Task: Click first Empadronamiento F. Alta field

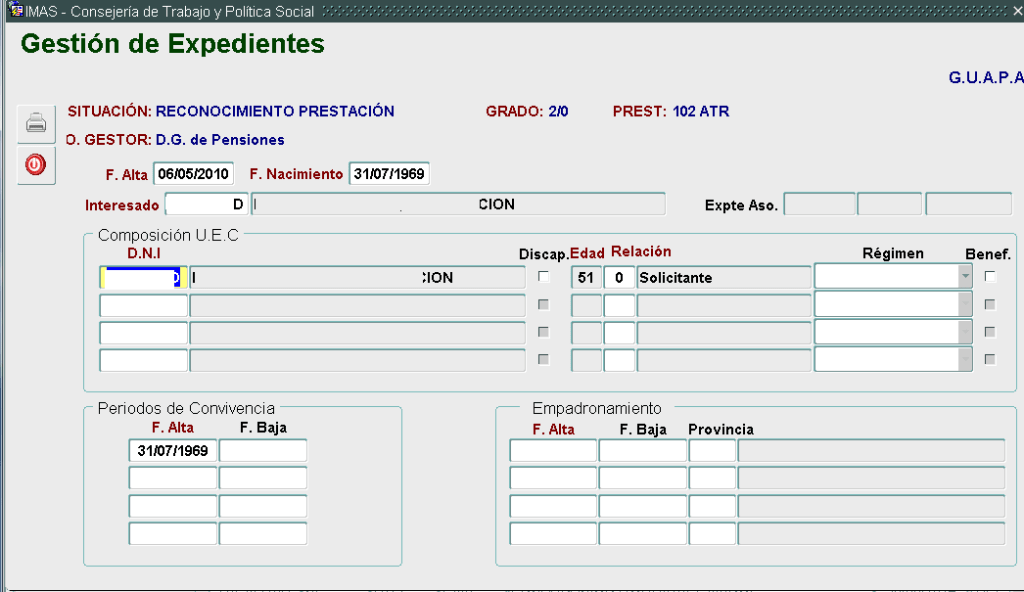Action: (553, 451)
